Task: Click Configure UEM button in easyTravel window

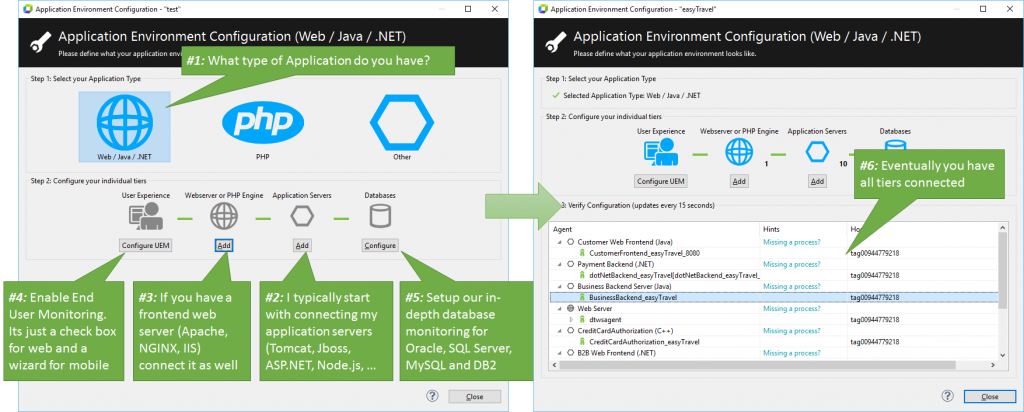Action: (661, 182)
